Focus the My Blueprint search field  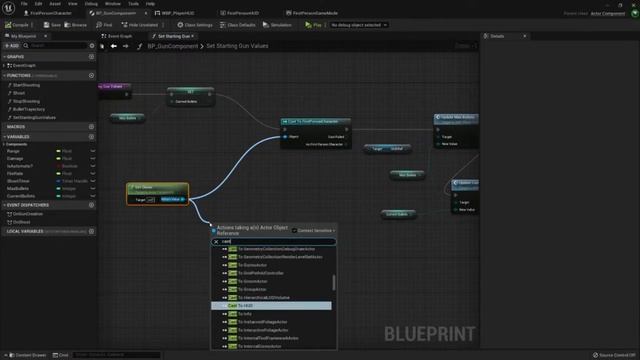coord(55,46)
